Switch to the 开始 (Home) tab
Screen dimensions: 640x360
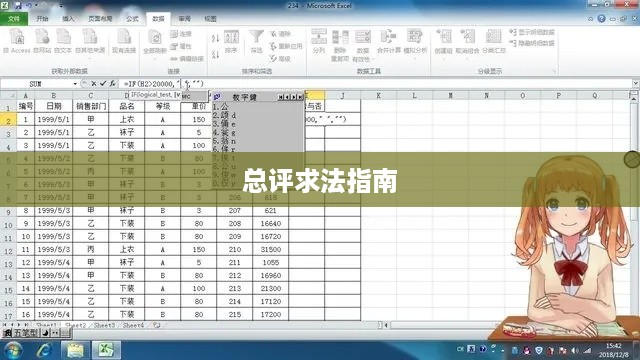[x=42, y=19]
